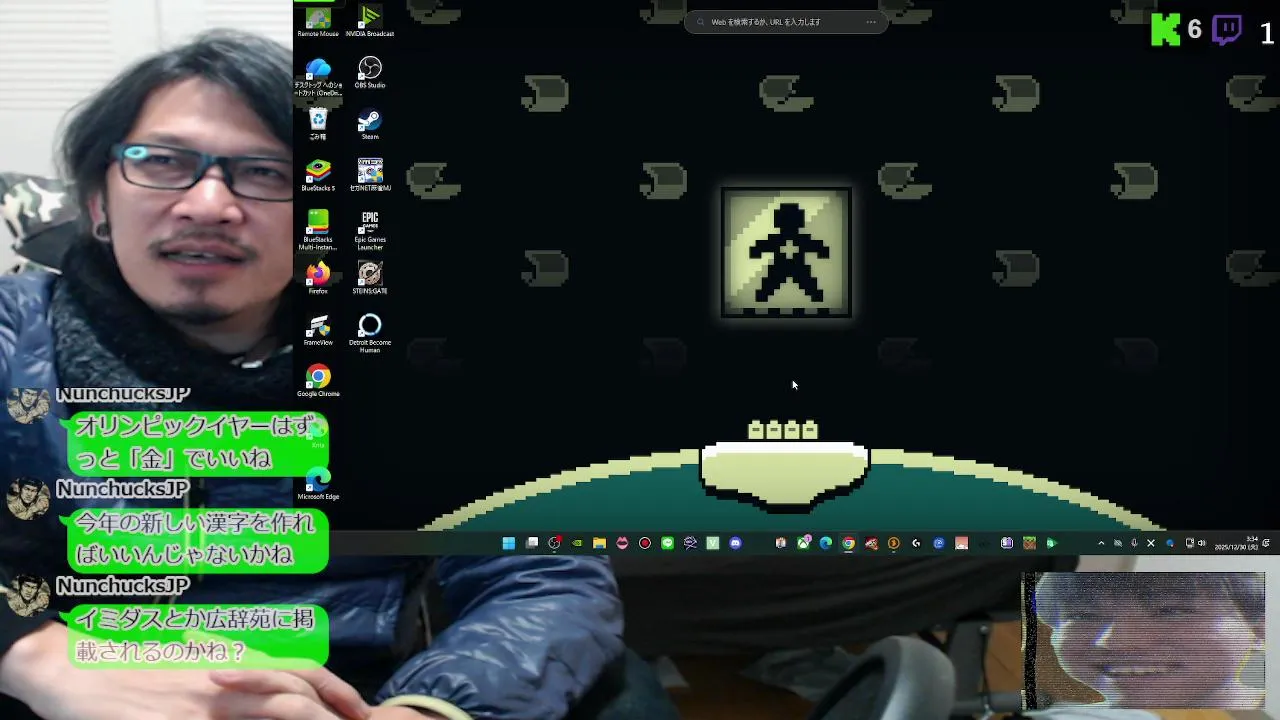Click the username NunchucksJP above the third message
The height and width of the screenshot is (720, 1280).
click(x=122, y=586)
